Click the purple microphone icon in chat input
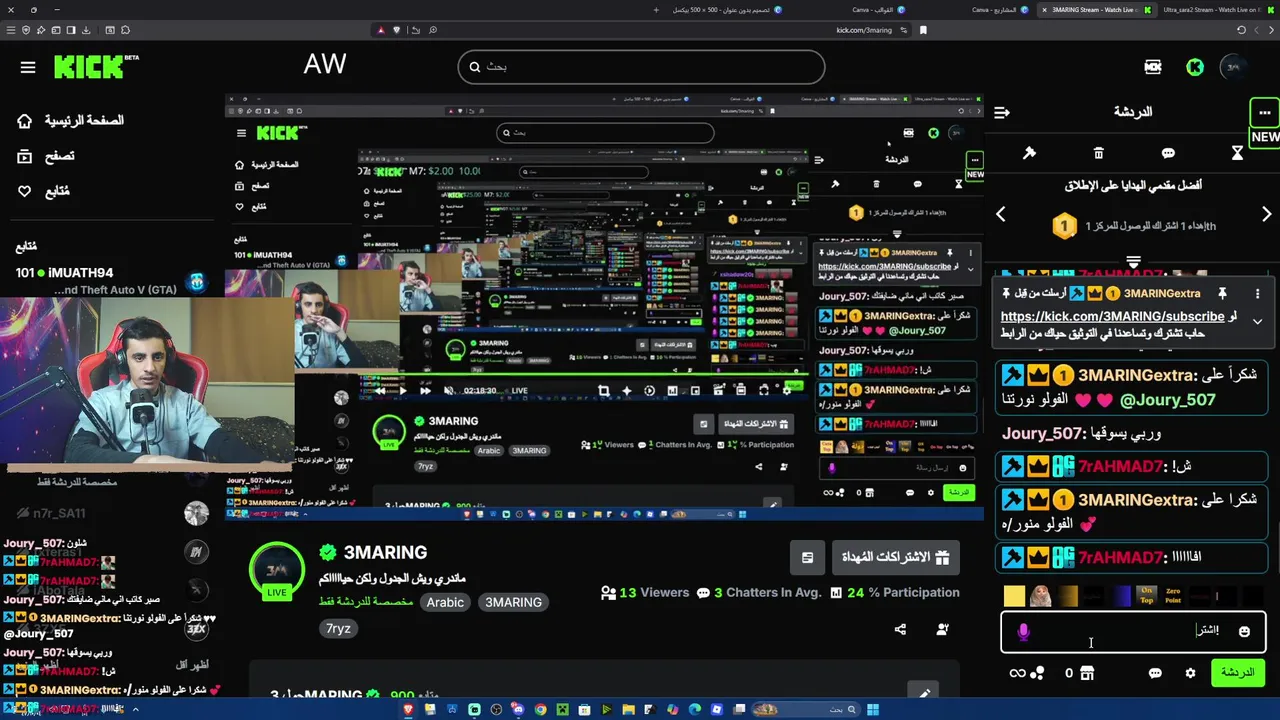Image resolution: width=1280 pixels, height=720 pixels. pyautogui.click(x=1023, y=631)
